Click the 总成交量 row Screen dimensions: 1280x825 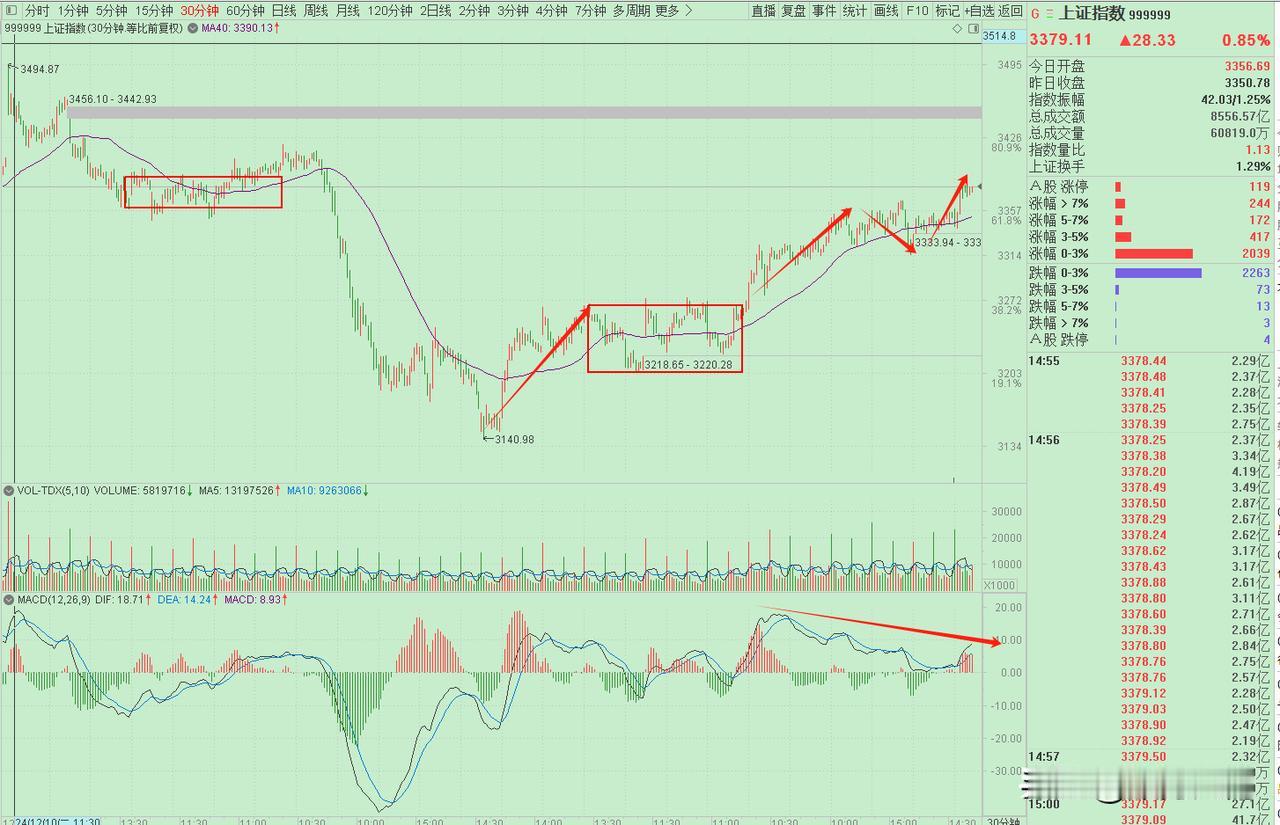[x=1150, y=133]
